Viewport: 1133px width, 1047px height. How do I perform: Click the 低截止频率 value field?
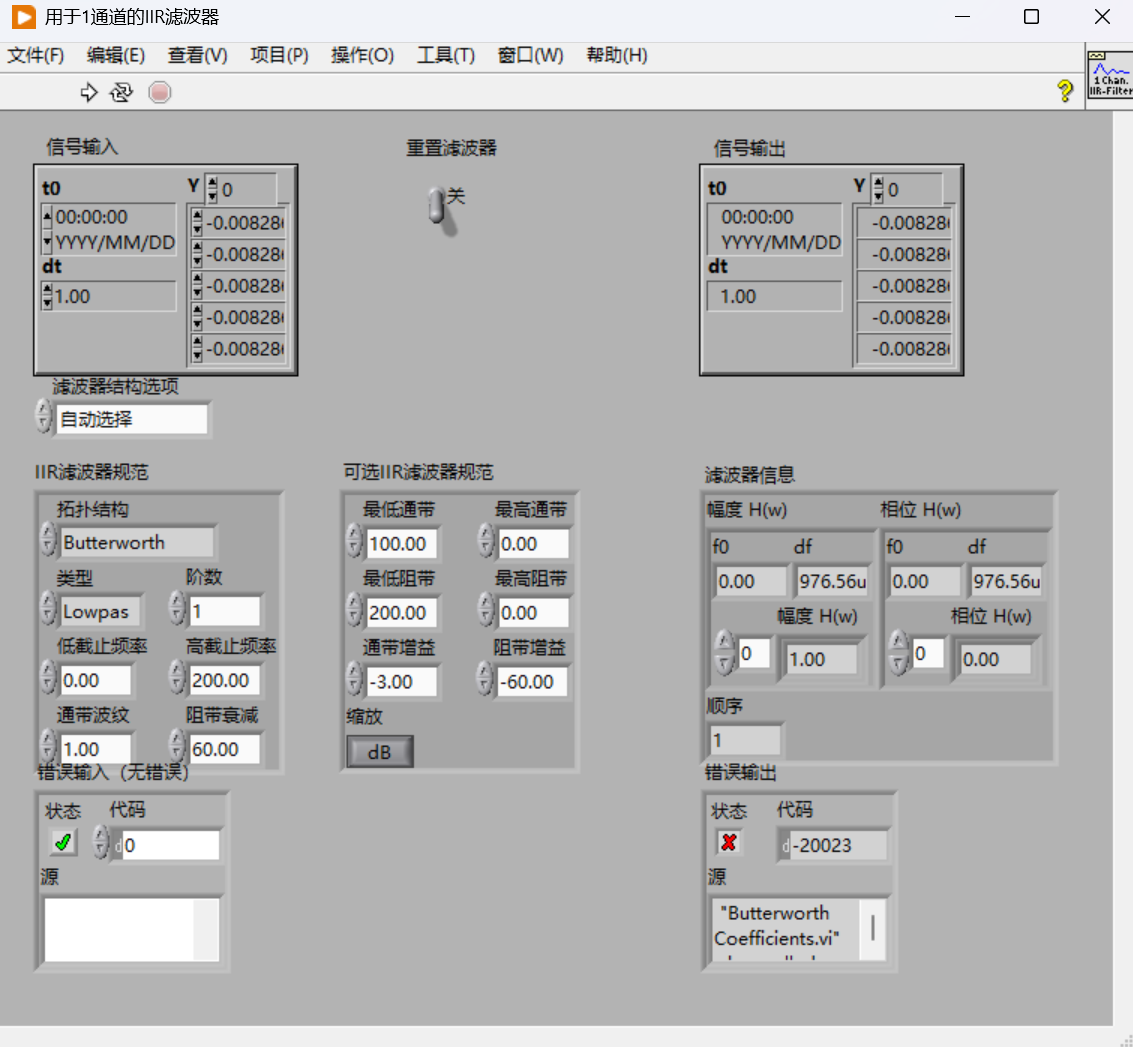[x=95, y=680]
